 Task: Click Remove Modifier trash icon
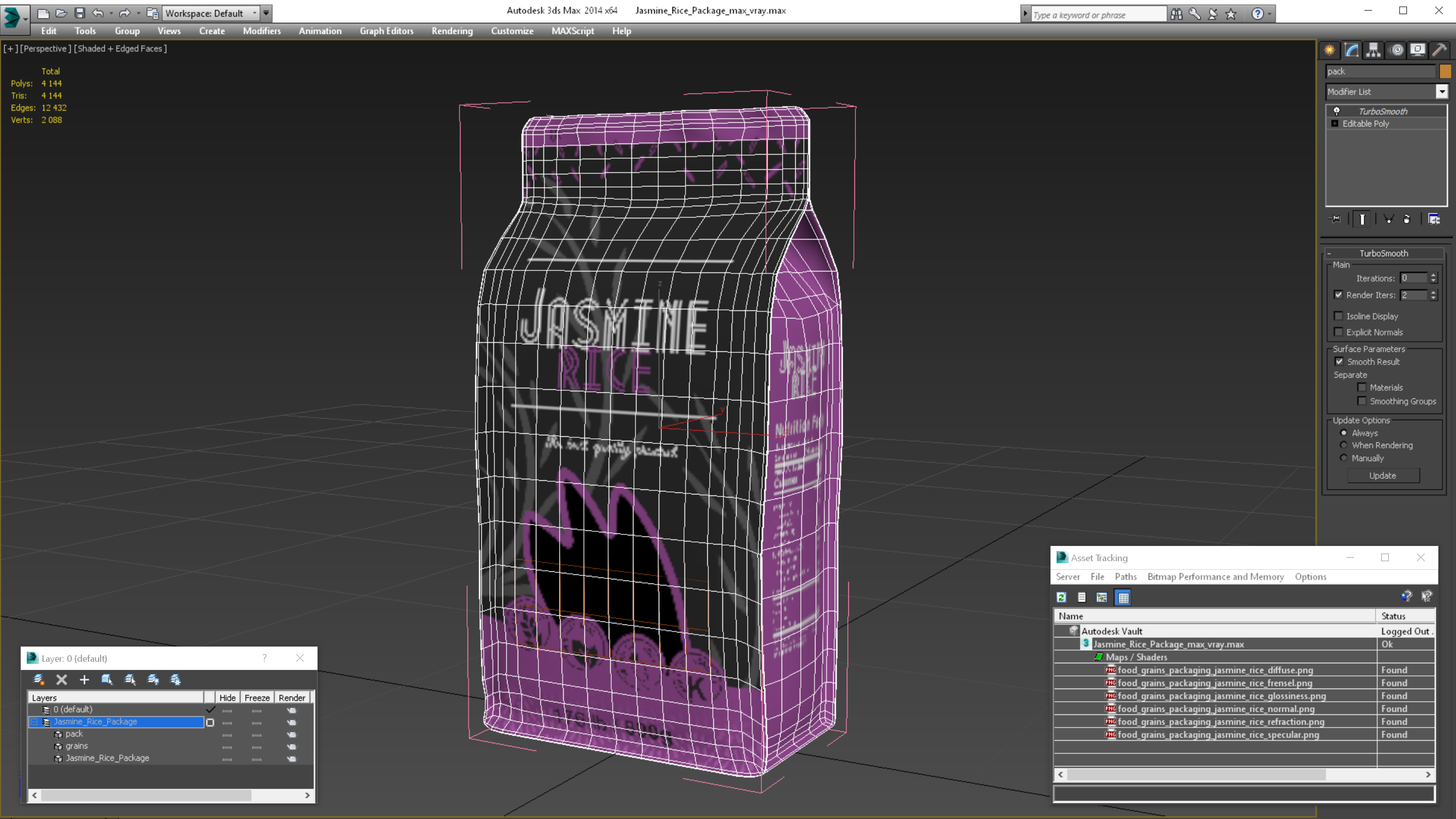pyautogui.click(x=1407, y=219)
